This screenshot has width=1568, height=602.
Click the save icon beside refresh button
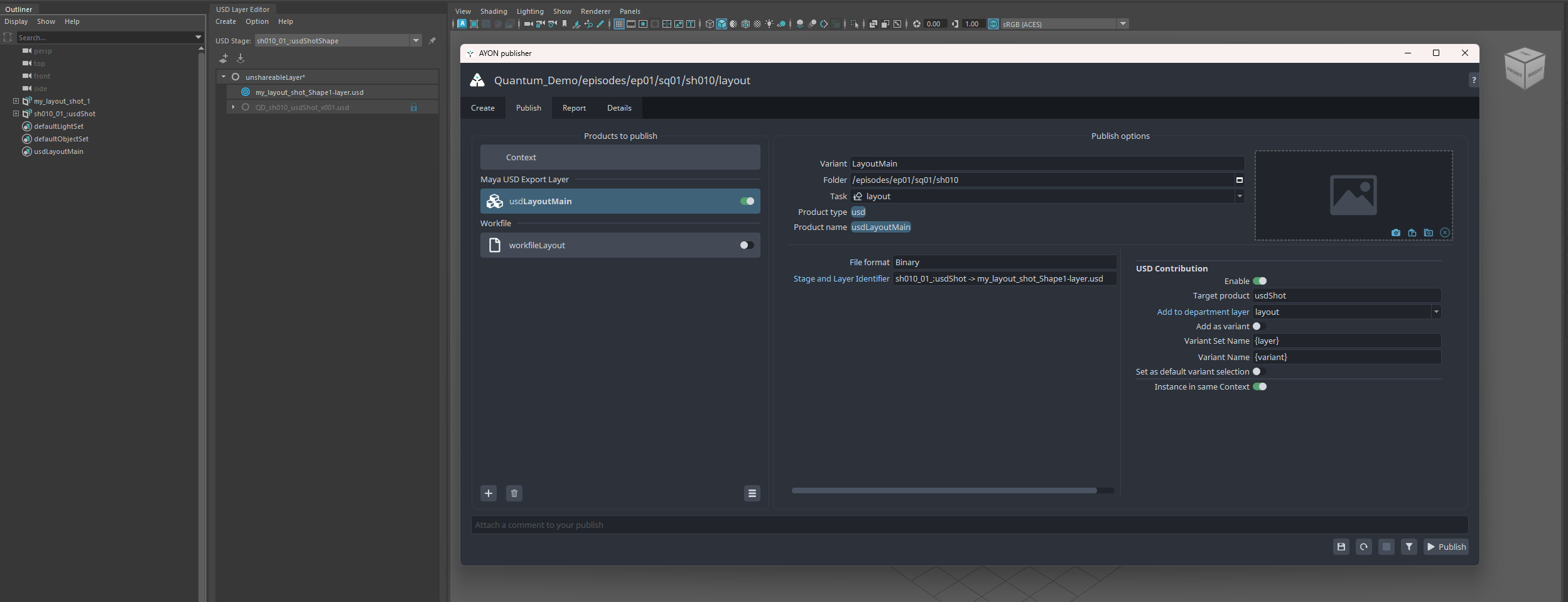pos(1341,547)
